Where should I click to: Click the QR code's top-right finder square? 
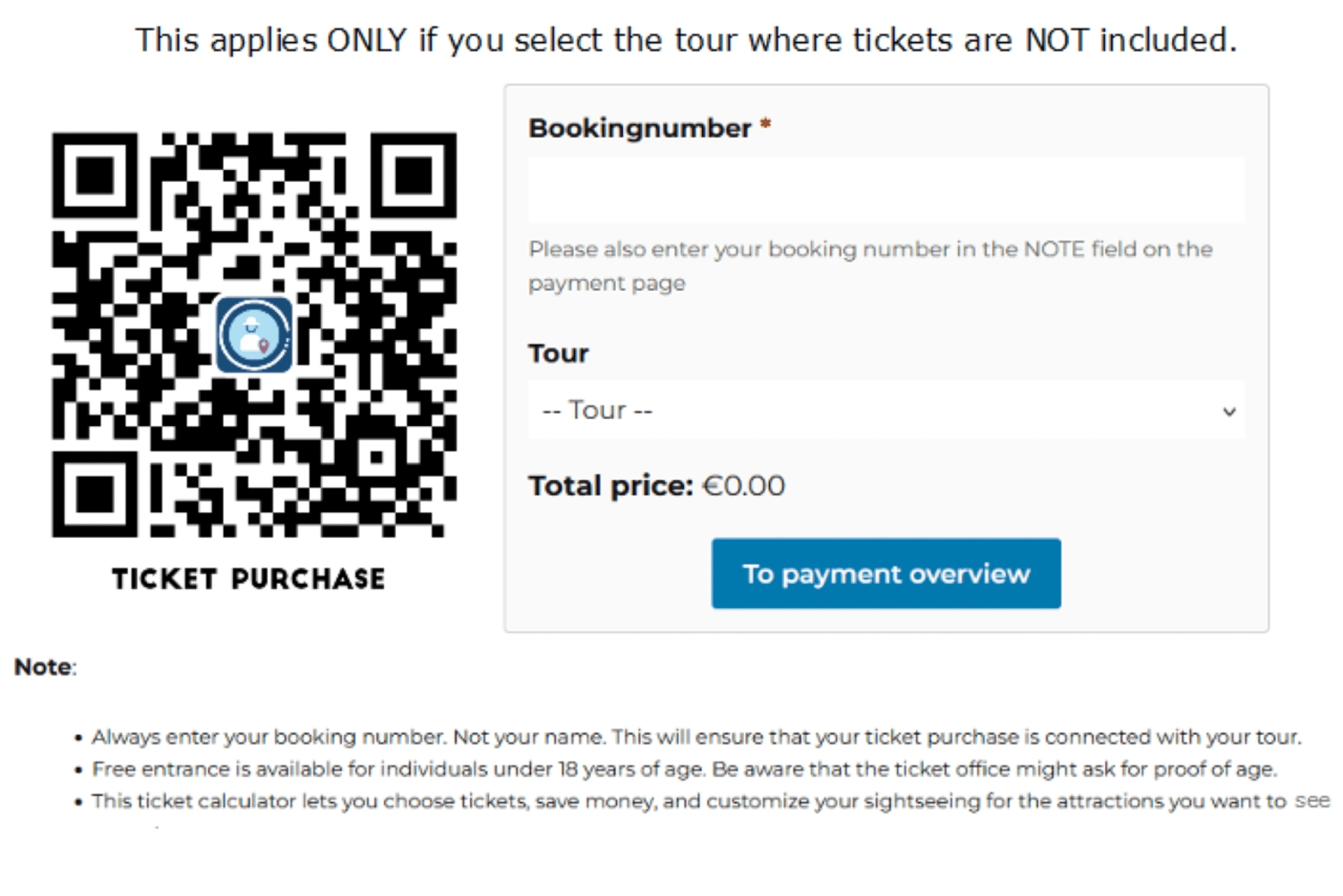click(x=413, y=175)
